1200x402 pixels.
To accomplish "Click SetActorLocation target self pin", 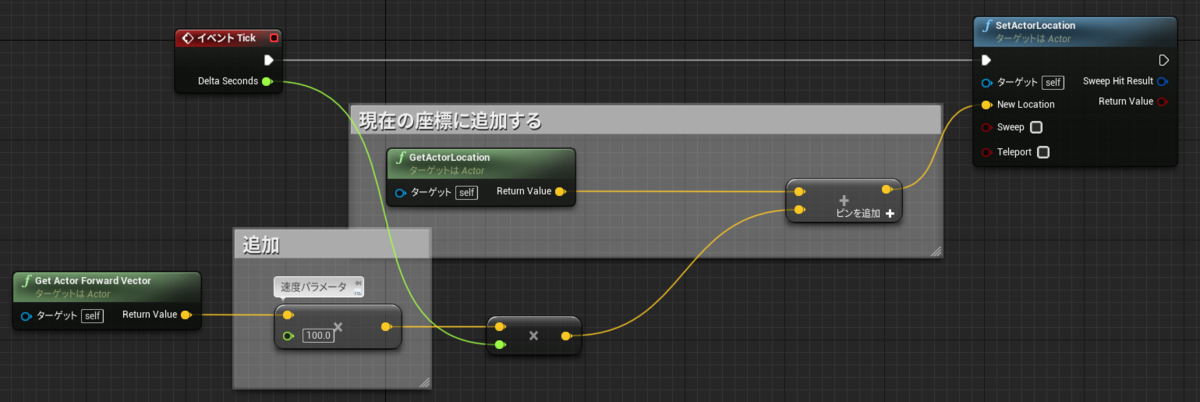I will [x=987, y=82].
